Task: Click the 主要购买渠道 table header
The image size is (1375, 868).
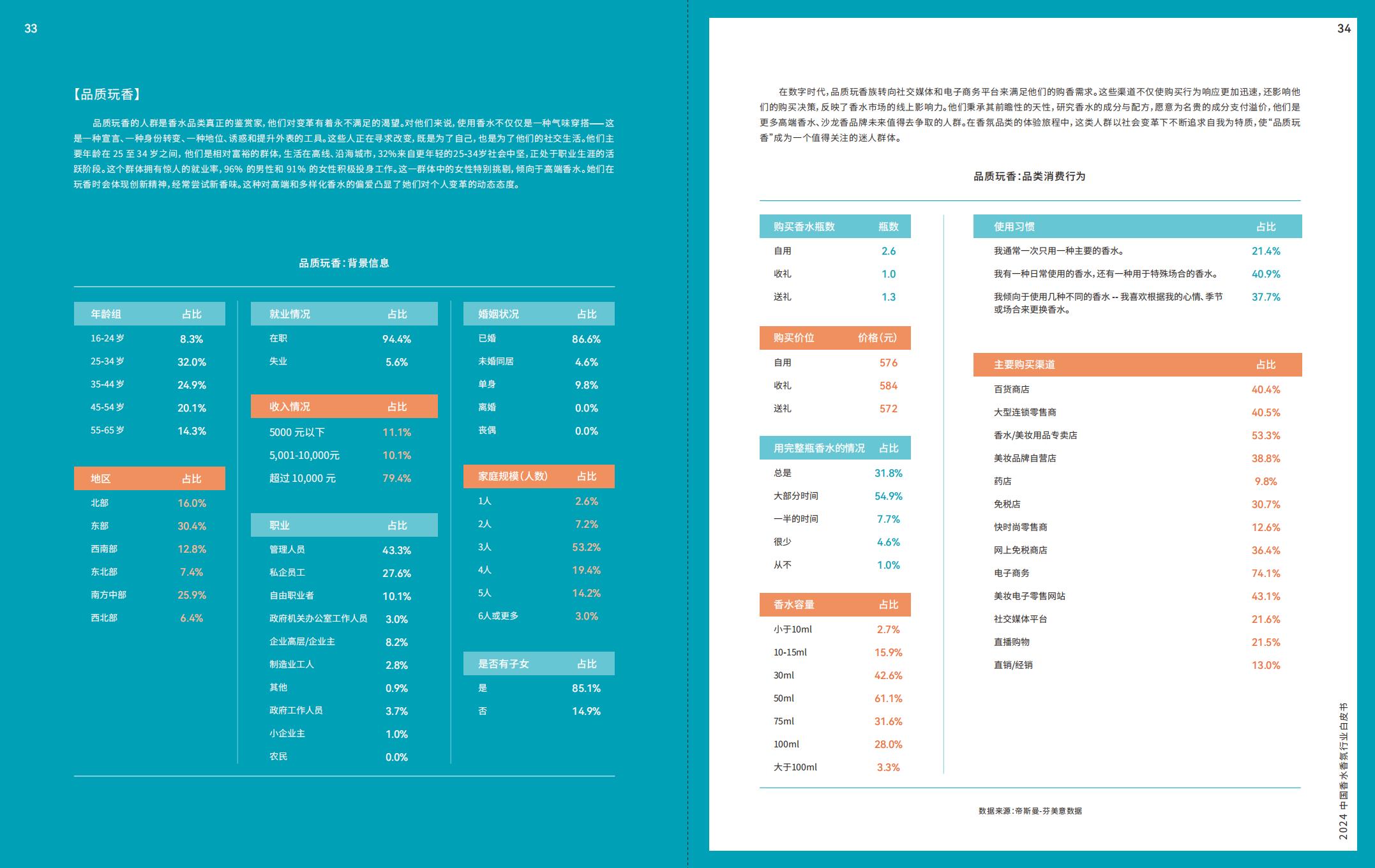Action: point(1138,364)
